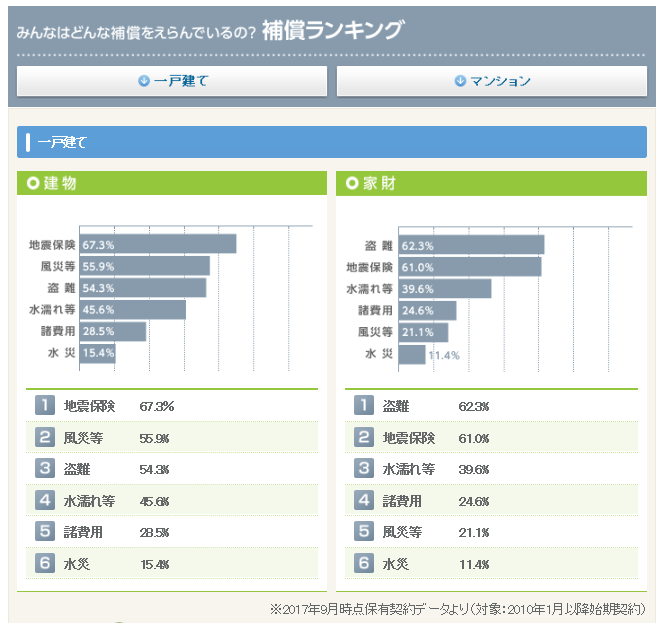
Task: Click the 45.6% value in 建物 ranking list
Action: click(154, 502)
